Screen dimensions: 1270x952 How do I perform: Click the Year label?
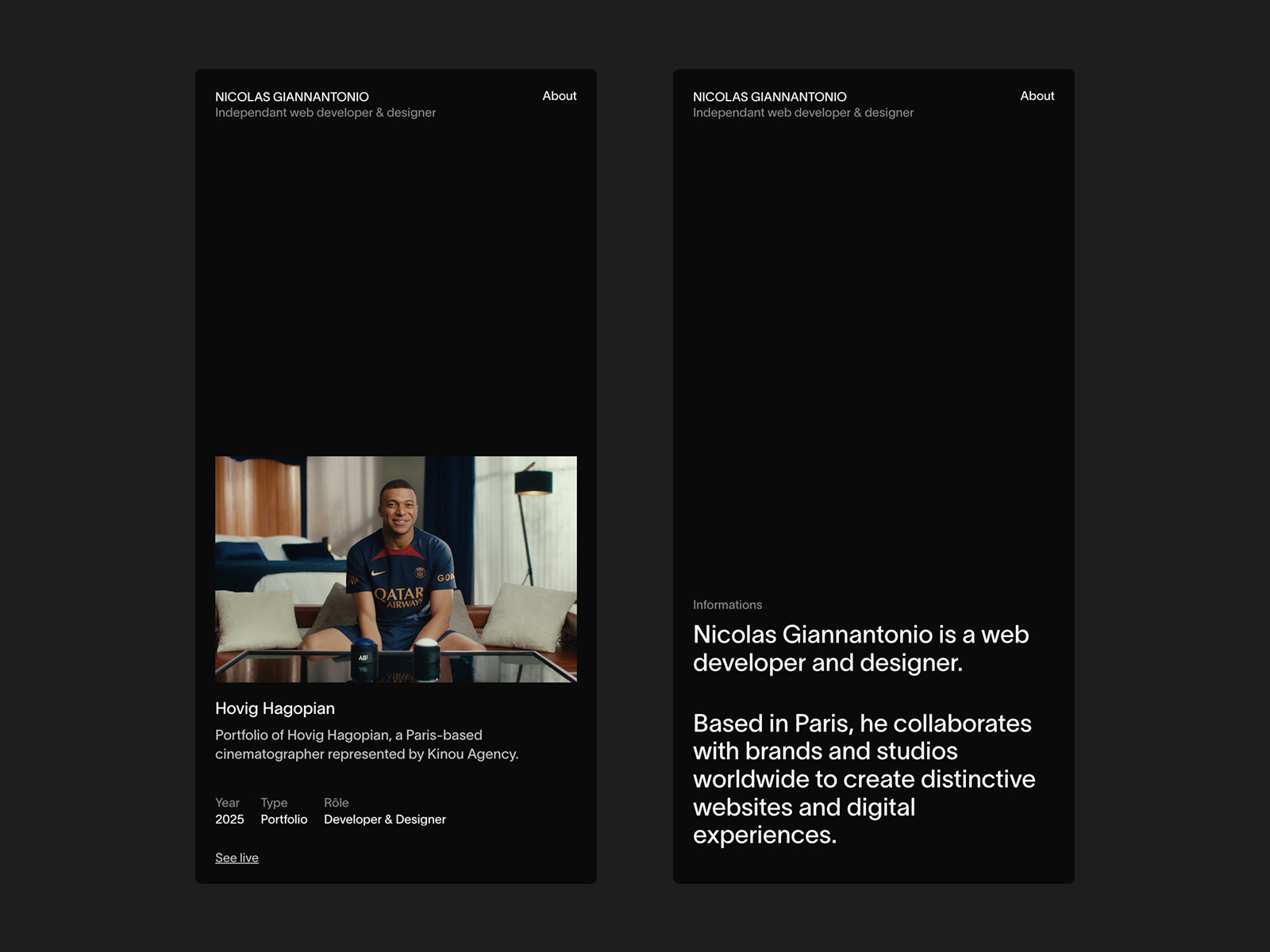(x=227, y=803)
